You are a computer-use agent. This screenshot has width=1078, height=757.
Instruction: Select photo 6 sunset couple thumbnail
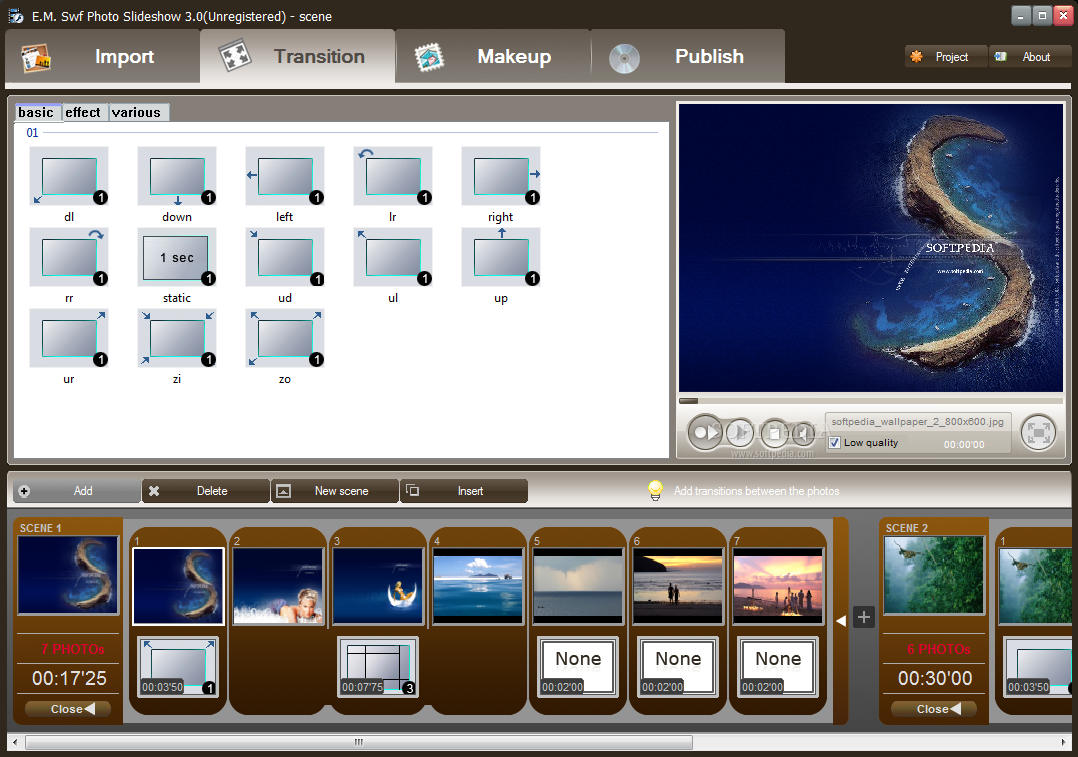[x=678, y=586]
